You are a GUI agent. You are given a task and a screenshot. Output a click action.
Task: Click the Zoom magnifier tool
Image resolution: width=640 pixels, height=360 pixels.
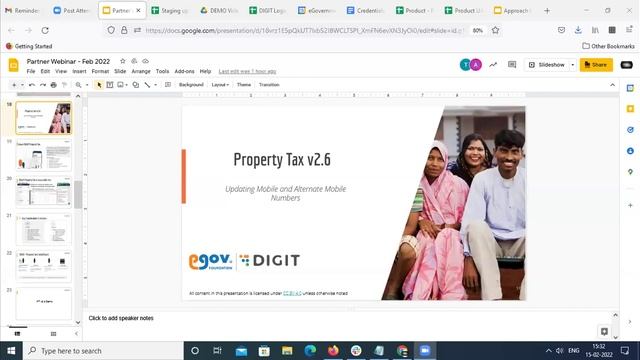click(x=78, y=85)
